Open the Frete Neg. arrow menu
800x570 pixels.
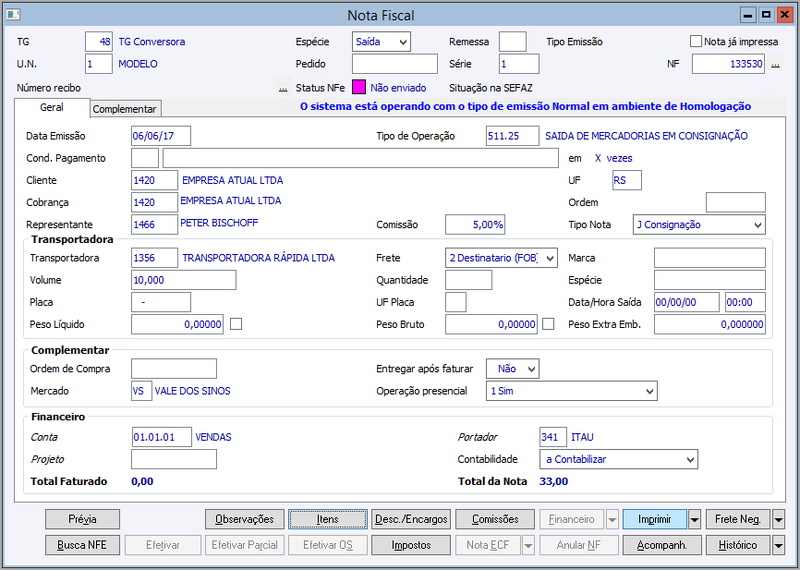click(x=778, y=519)
